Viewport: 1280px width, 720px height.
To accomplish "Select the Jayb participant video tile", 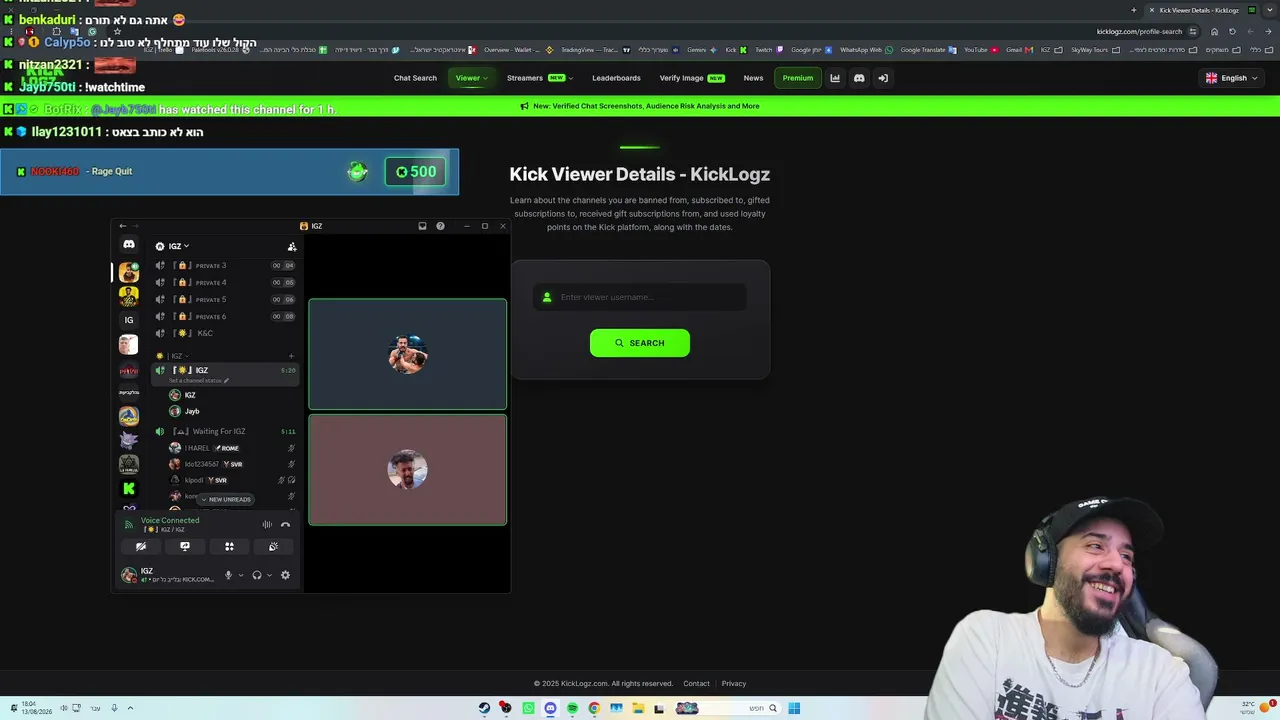I will [408, 470].
